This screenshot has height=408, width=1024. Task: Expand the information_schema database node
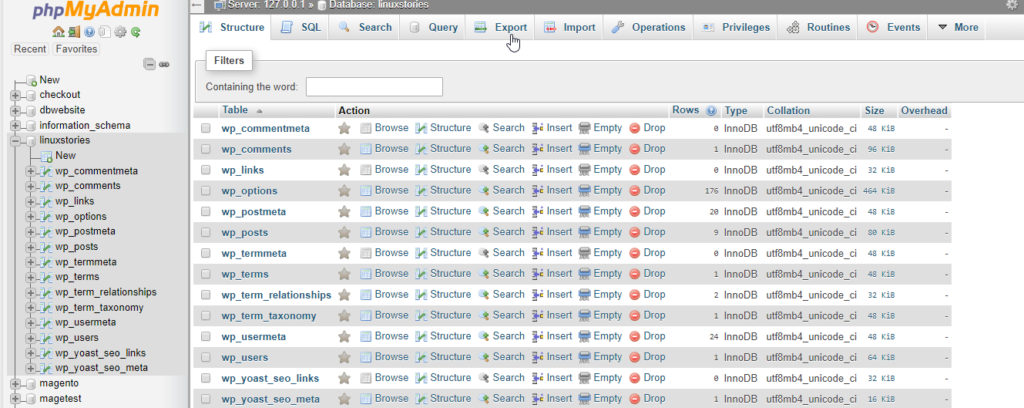(15, 125)
